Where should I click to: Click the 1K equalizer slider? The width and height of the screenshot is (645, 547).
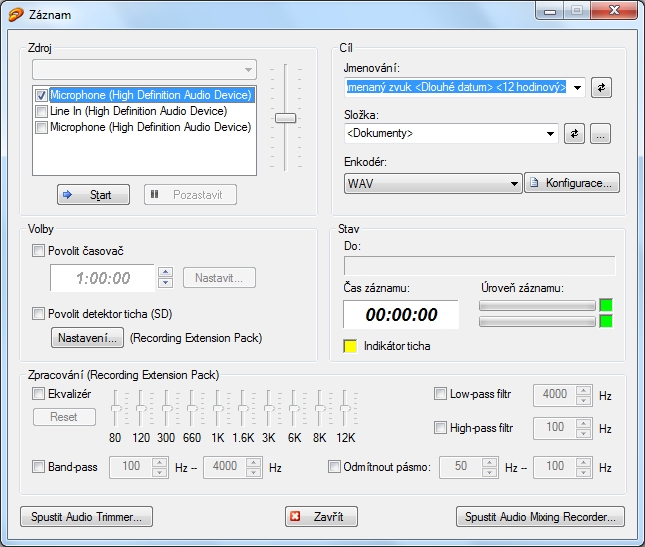tap(218, 408)
